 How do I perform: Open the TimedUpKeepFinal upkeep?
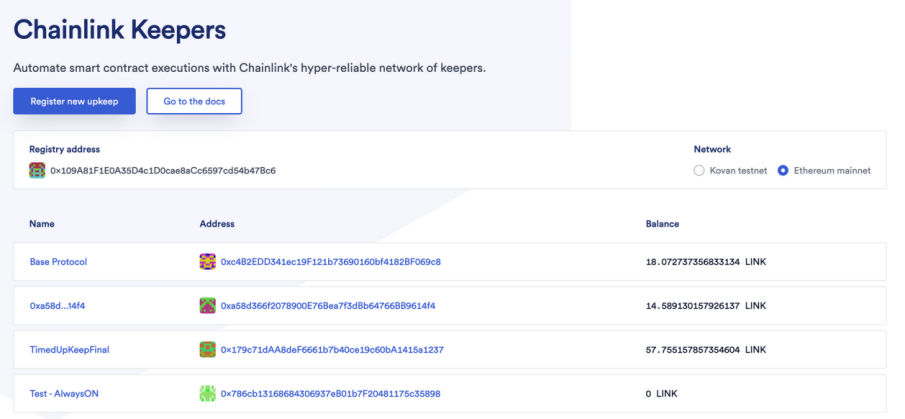69,350
